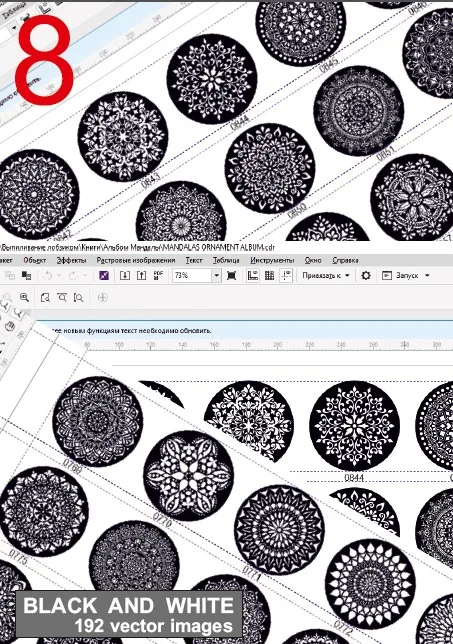Expand the Undo history dropdown arrow

(x=59, y=276)
